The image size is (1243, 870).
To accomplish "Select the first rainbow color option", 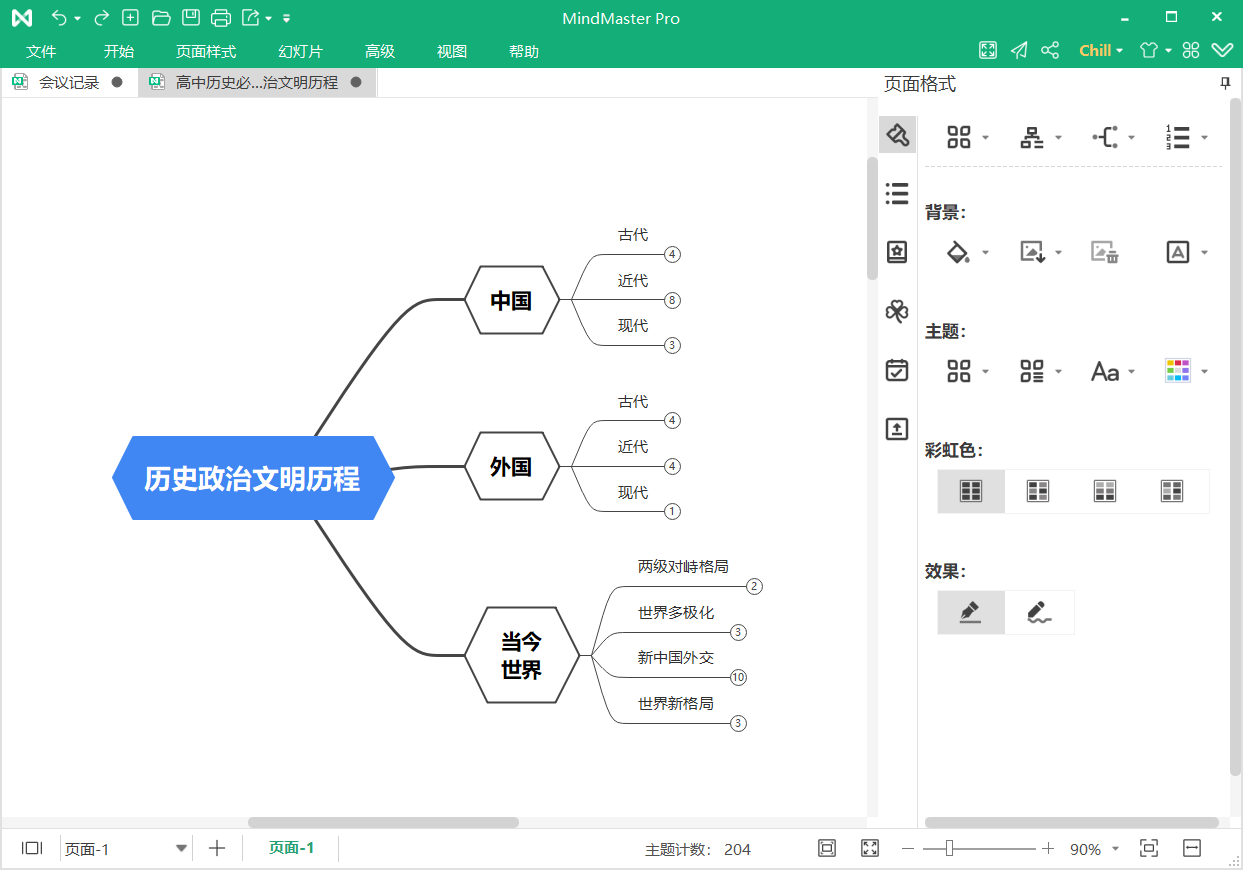I will coord(971,491).
